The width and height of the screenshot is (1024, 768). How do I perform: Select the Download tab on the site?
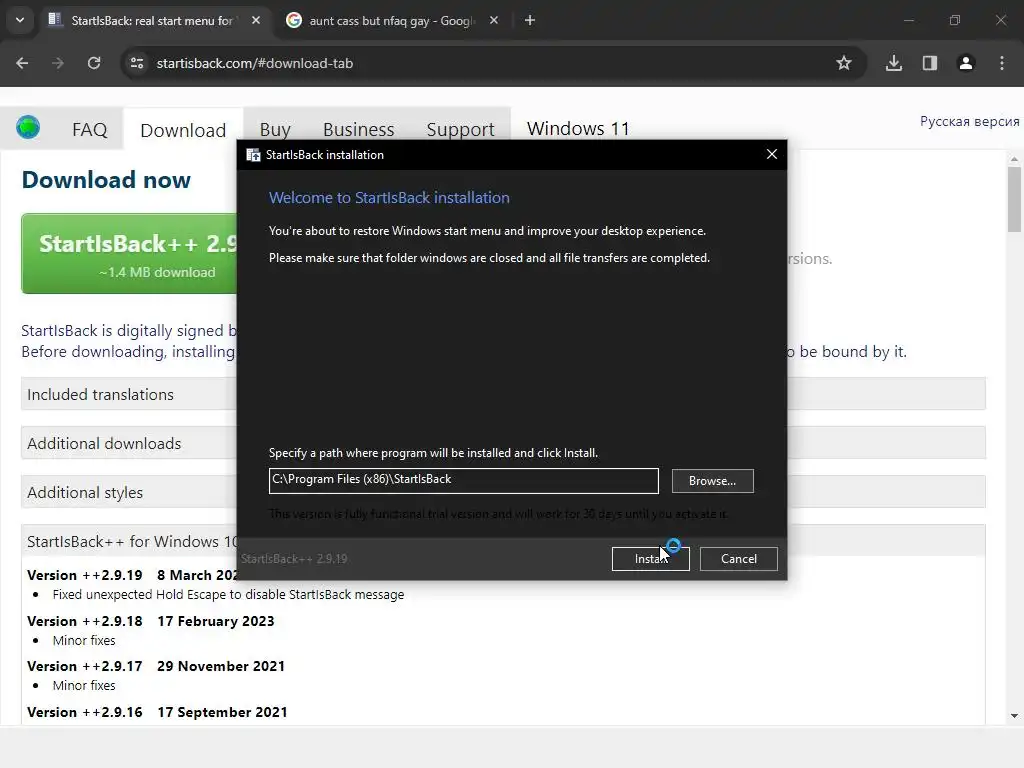183,130
